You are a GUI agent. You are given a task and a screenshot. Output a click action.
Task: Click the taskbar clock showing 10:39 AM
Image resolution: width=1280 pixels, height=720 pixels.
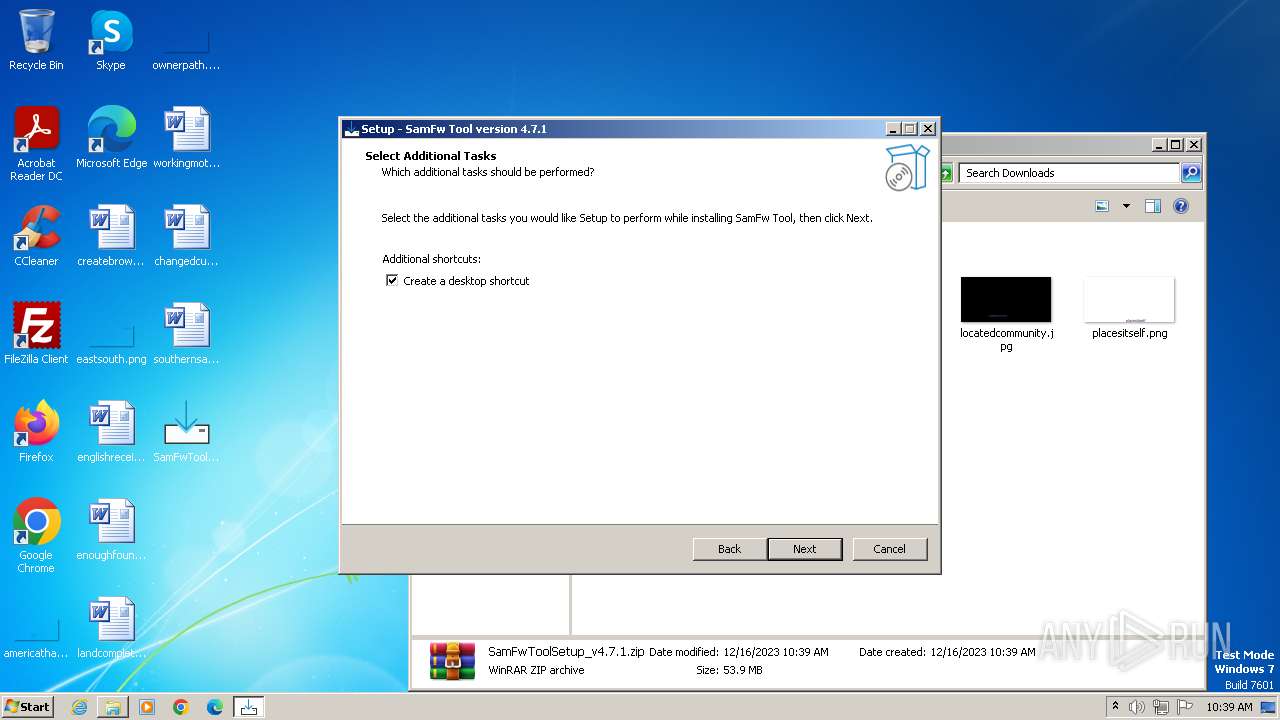pos(1229,707)
